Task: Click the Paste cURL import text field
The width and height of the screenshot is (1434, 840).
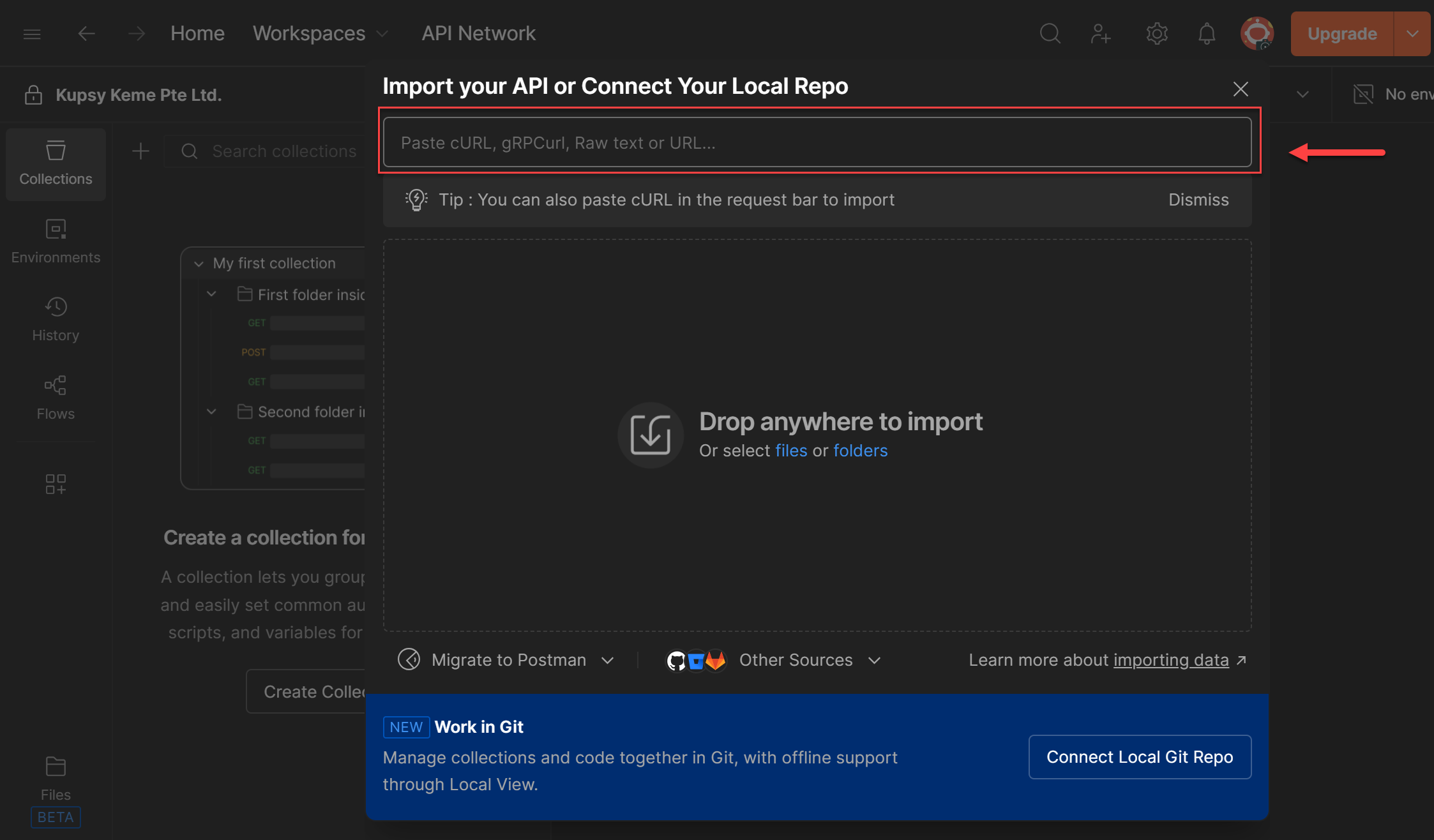Action: click(x=817, y=142)
